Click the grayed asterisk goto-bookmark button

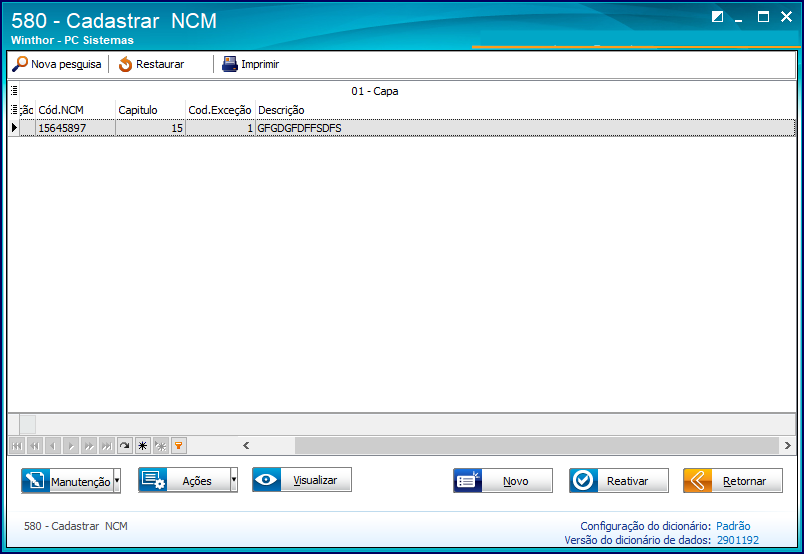160,446
